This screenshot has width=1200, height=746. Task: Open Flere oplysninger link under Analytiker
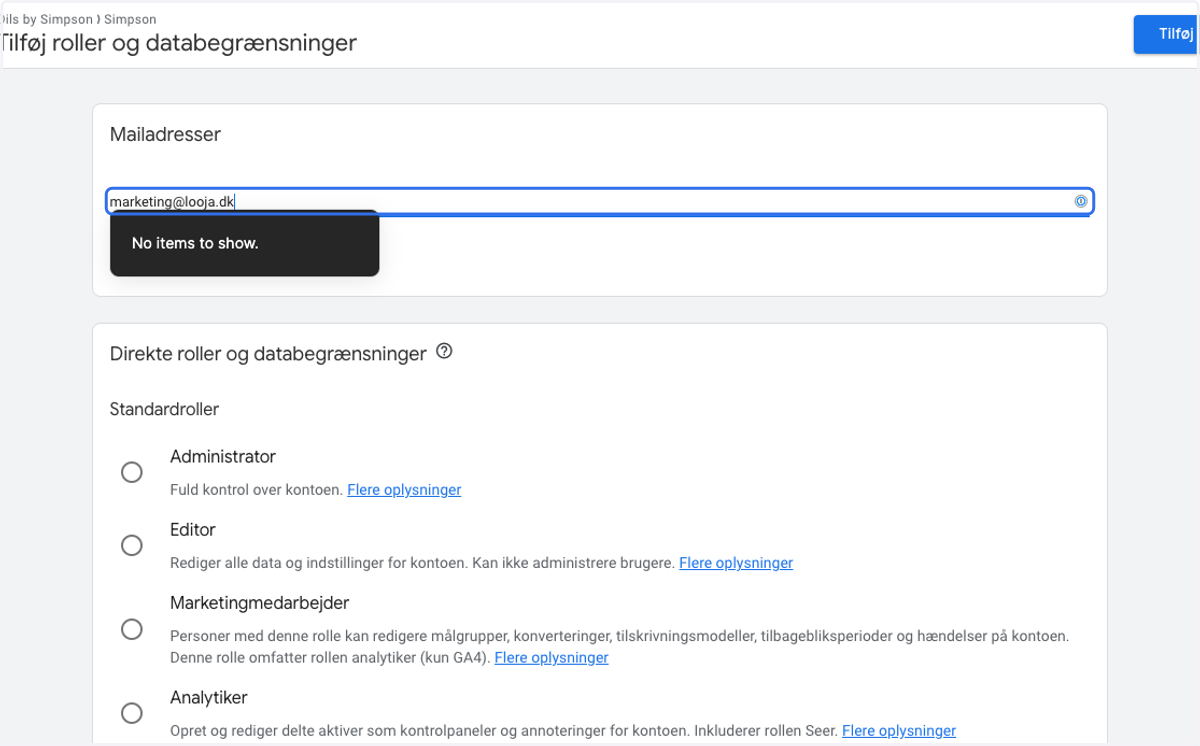(899, 731)
